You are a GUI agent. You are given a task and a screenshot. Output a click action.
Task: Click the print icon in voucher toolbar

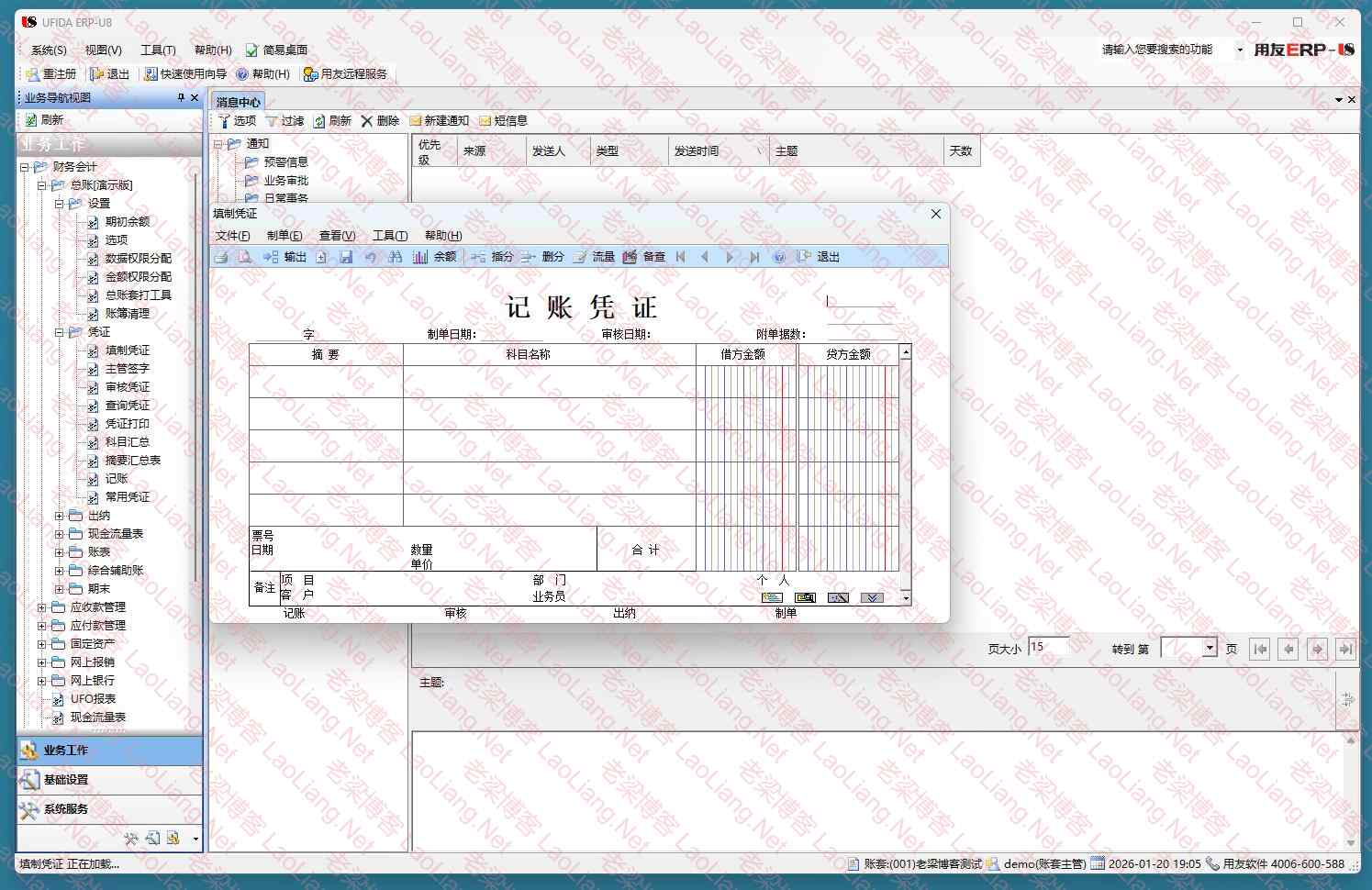[221, 257]
